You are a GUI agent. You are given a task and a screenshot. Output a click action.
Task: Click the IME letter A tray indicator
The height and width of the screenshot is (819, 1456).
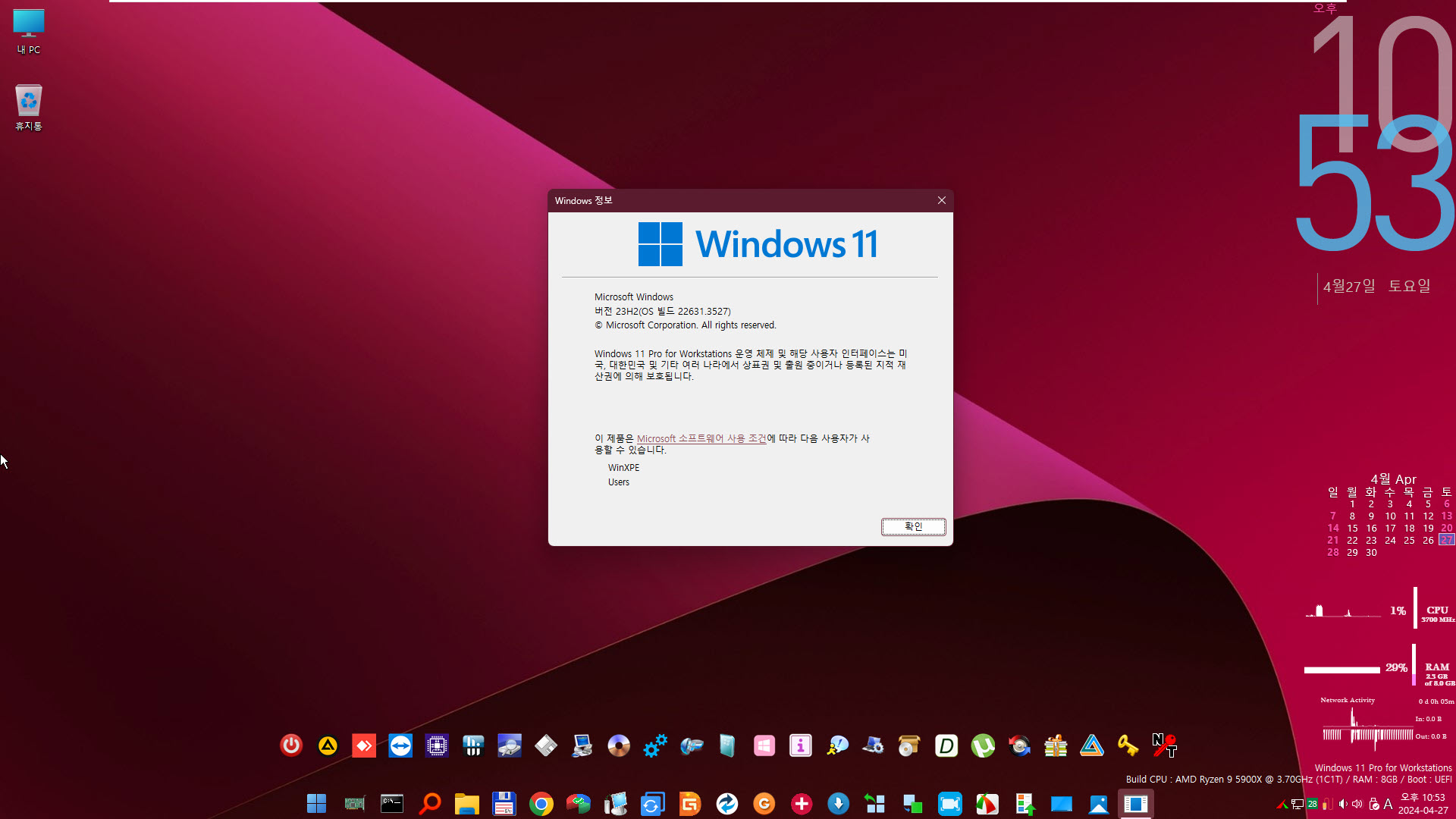(1388, 804)
